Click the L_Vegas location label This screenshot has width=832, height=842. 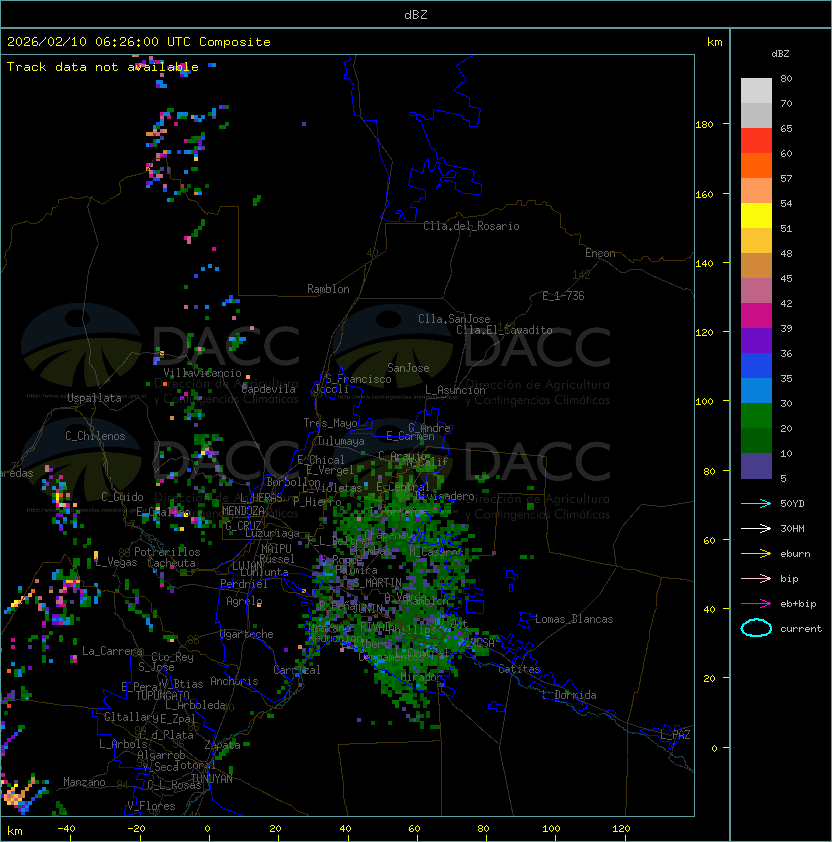tap(116, 562)
